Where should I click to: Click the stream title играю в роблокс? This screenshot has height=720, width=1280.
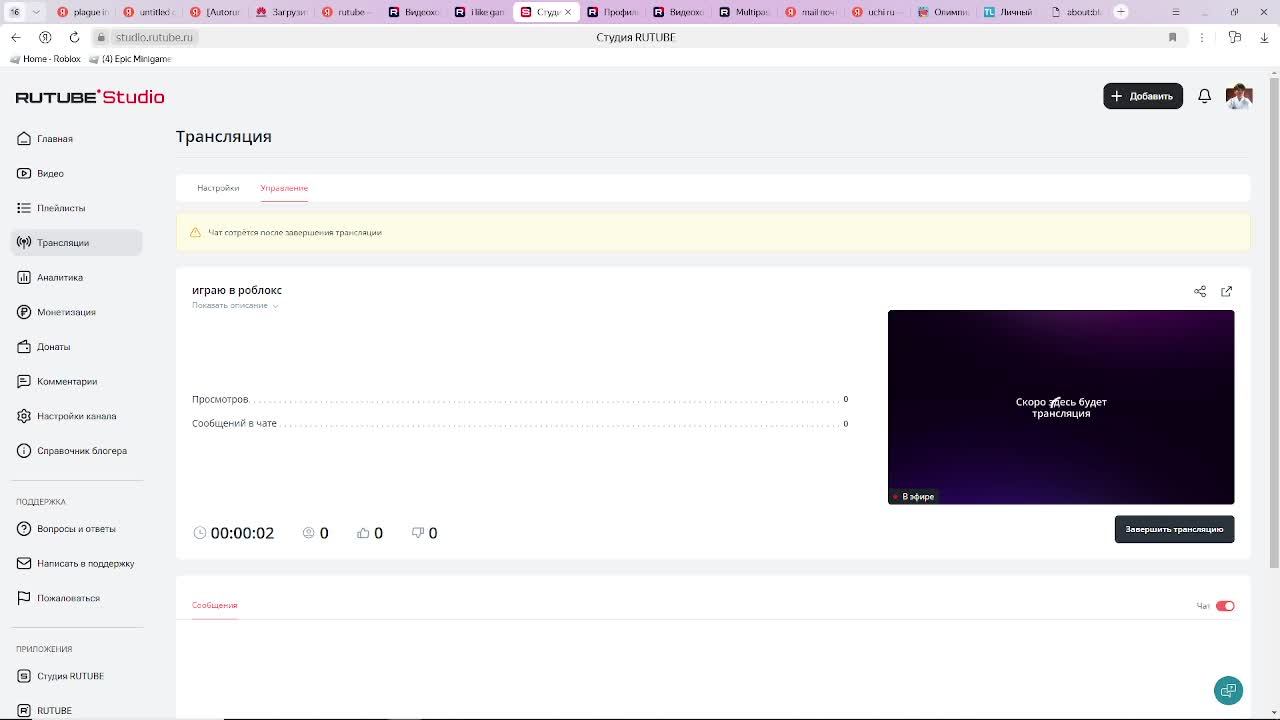237,290
